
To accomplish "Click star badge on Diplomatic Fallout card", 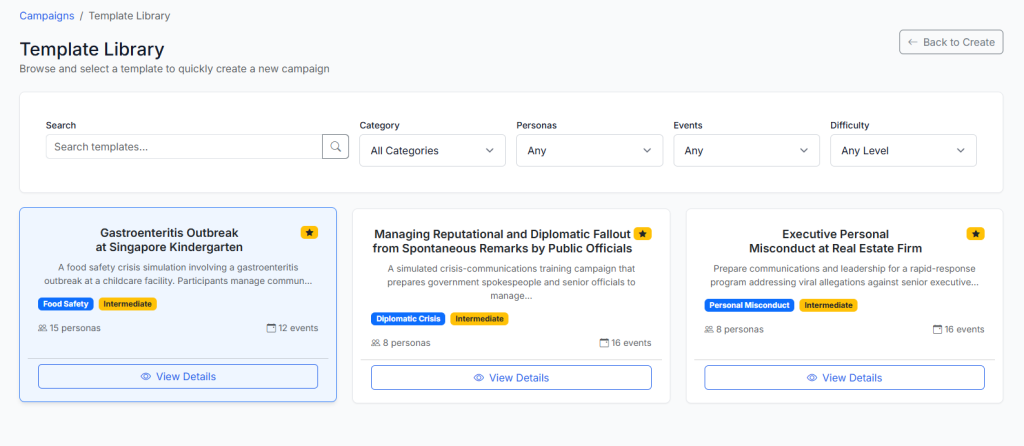I will click(x=642, y=234).
